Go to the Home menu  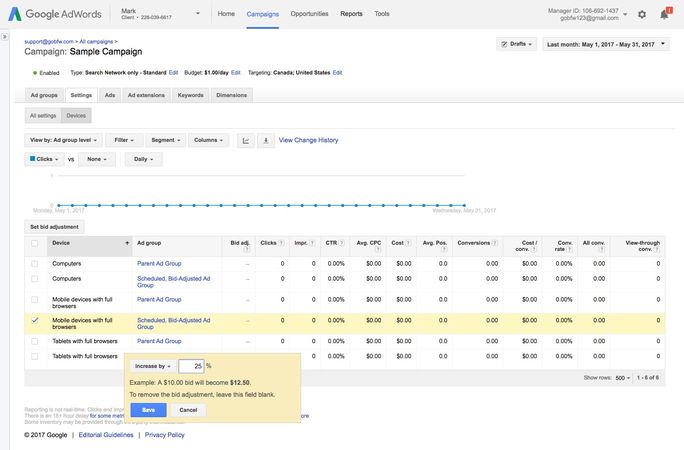226,14
